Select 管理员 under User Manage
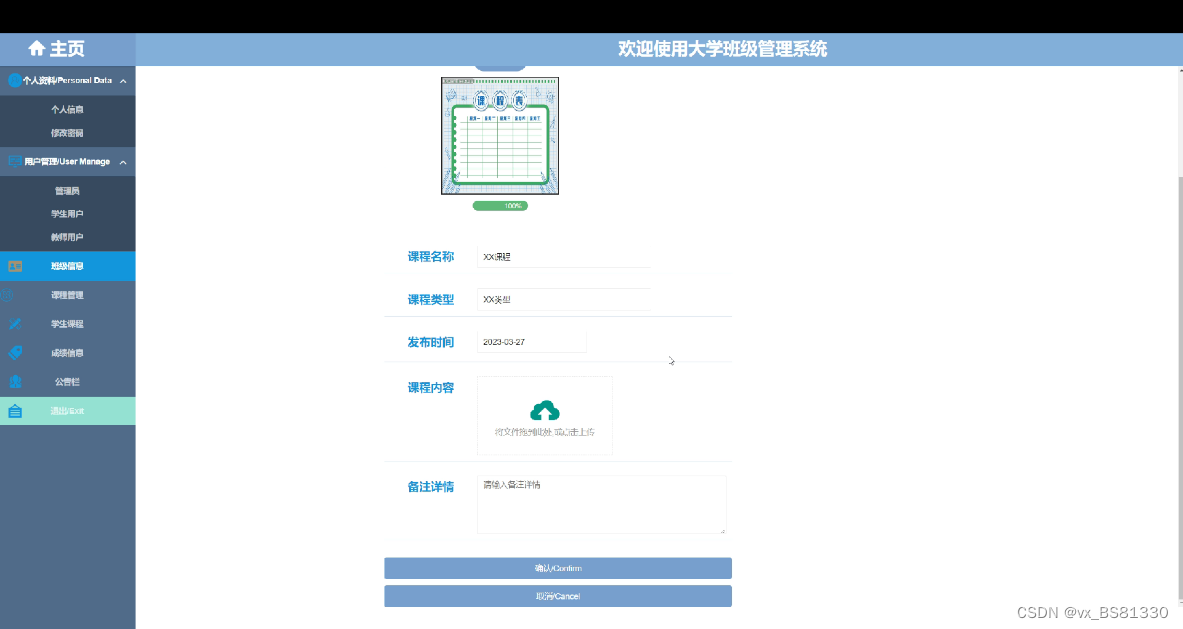 pyautogui.click(x=67, y=191)
